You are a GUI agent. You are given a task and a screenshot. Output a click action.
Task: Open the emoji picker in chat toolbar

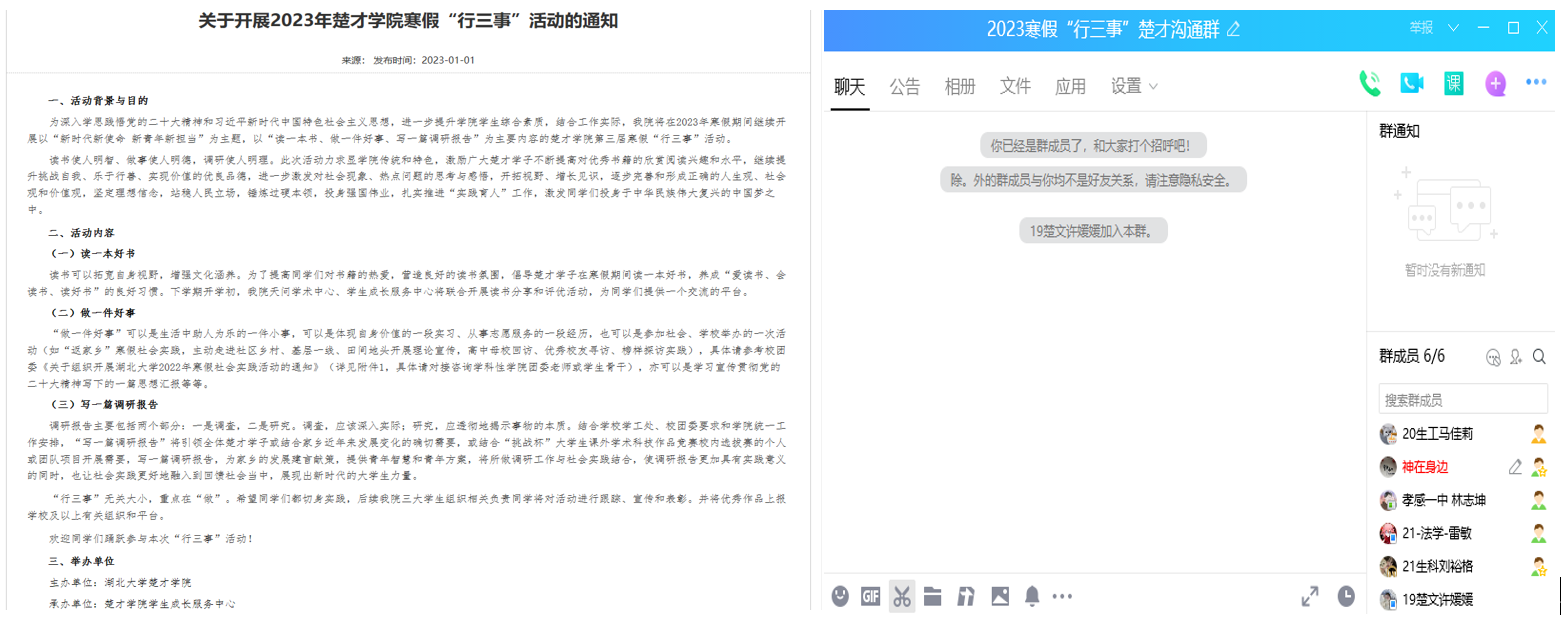(840, 596)
